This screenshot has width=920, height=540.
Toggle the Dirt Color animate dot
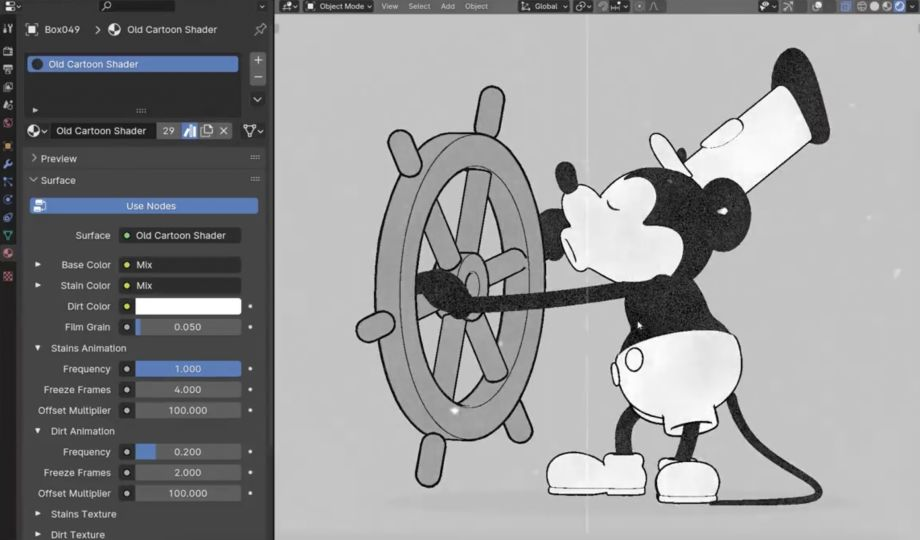[x=251, y=306]
